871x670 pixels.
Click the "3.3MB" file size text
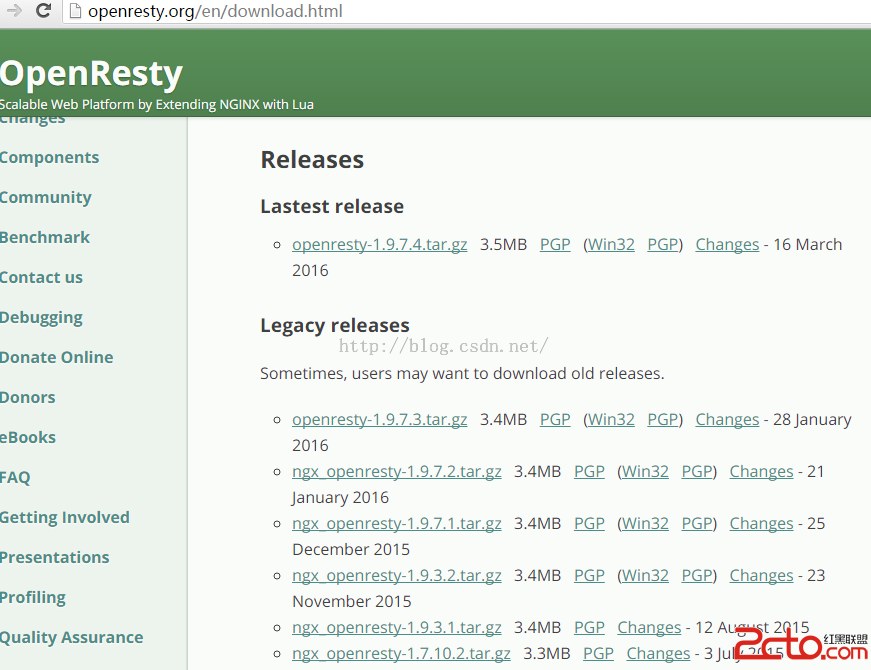pos(547,654)
